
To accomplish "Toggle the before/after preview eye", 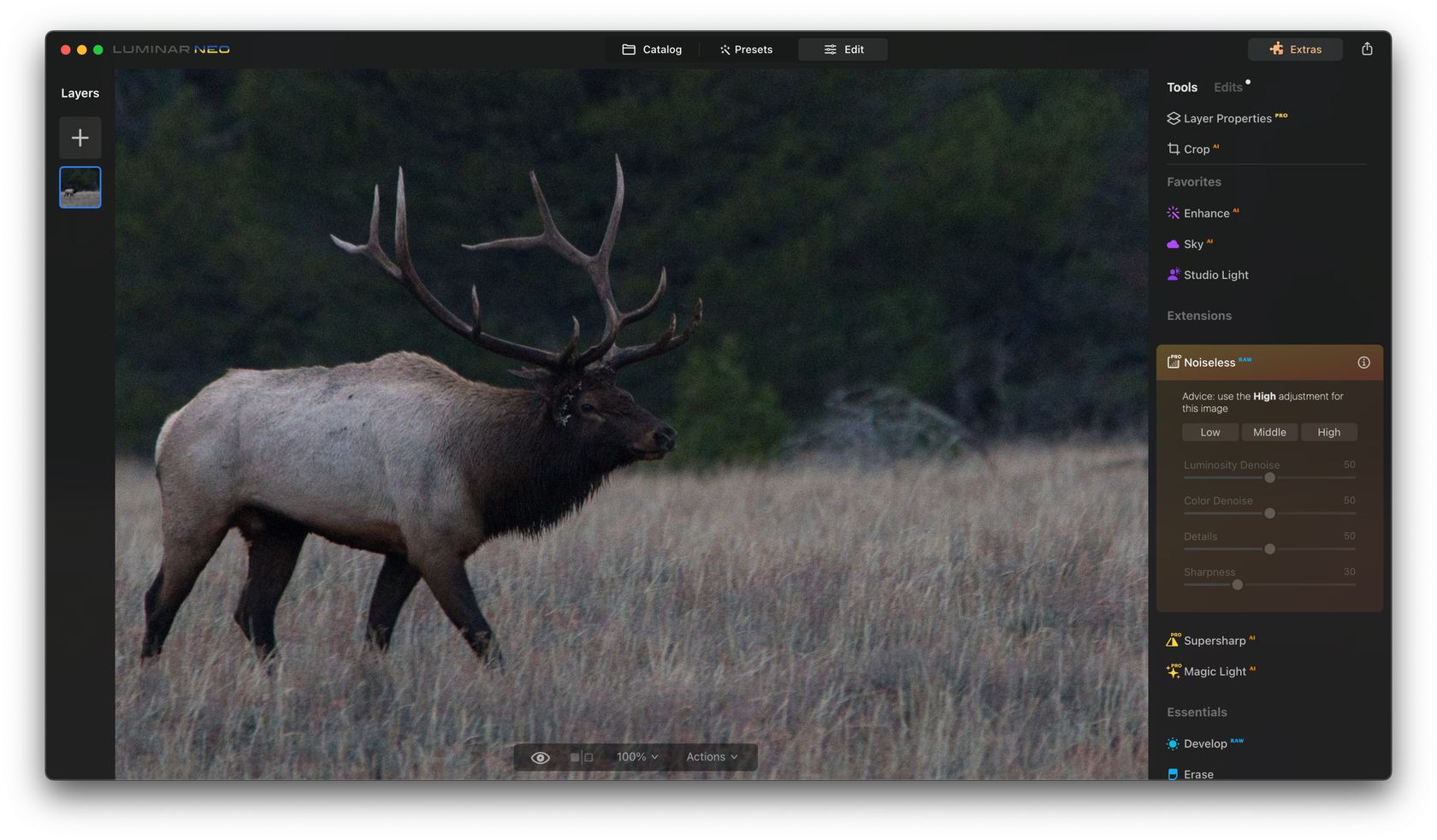I will (540, 757).
